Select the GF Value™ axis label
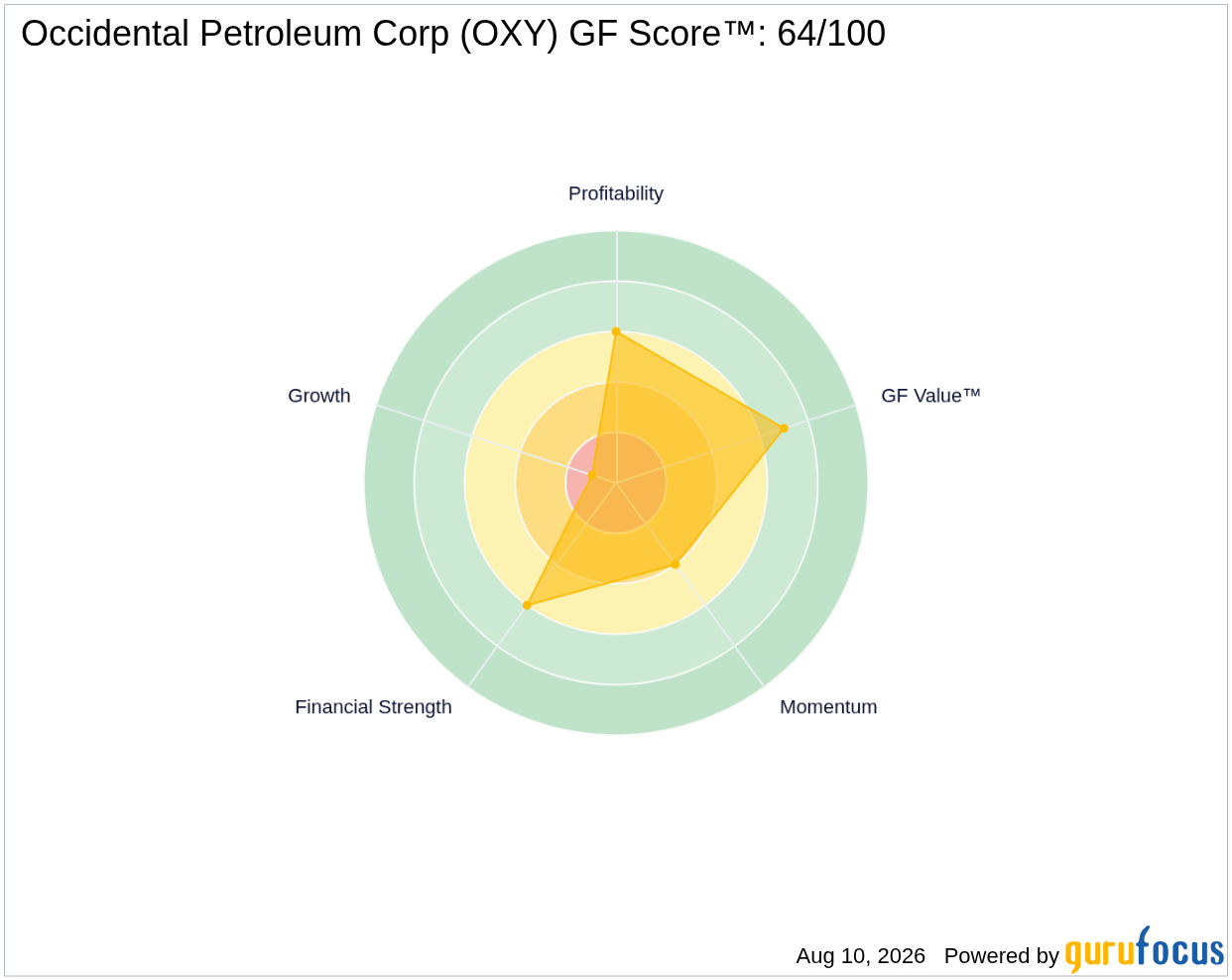 click(x=930, y=396)
